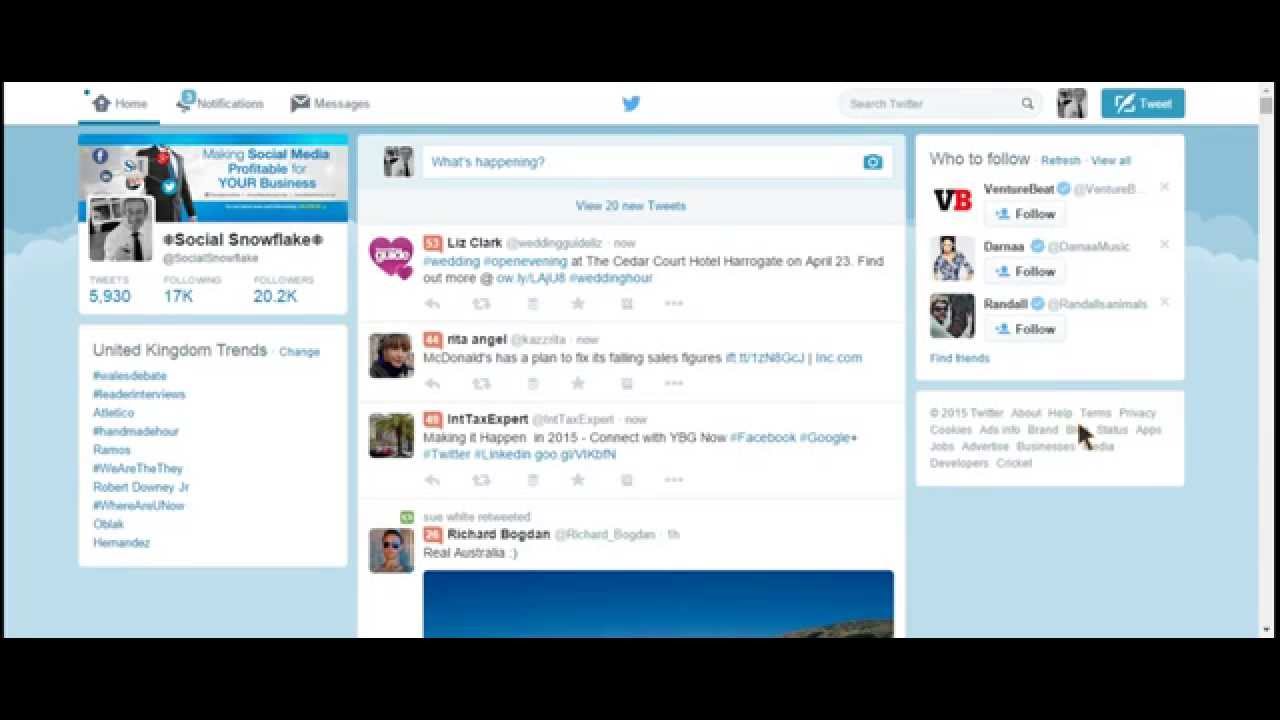Reply to IntTaxExpert's tweet

pos(432,480)
